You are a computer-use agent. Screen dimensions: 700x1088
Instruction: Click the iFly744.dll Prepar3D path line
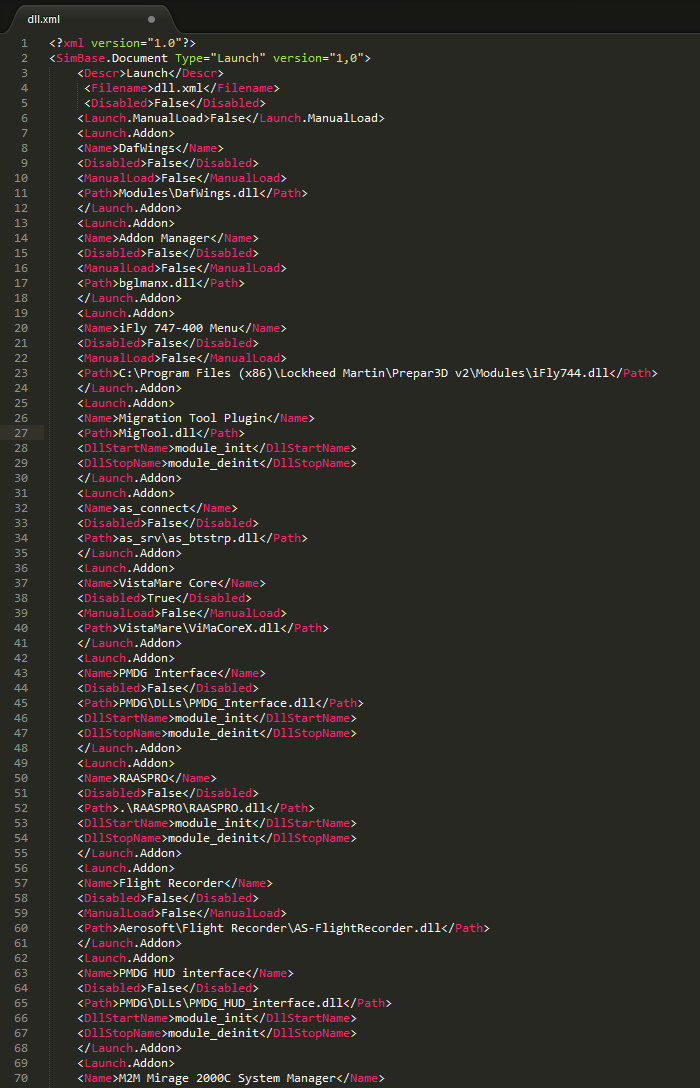[x=367, y=373]
